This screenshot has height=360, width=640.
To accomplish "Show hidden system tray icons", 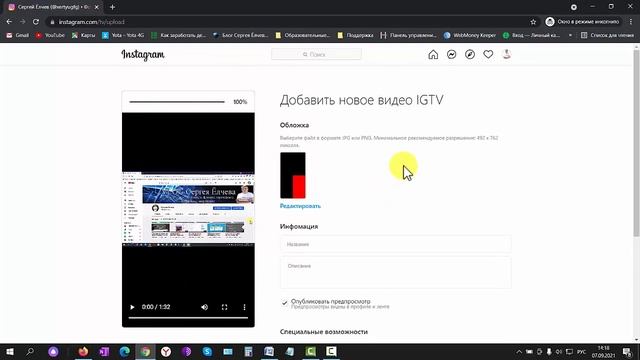I will click(x=519, y=352).
